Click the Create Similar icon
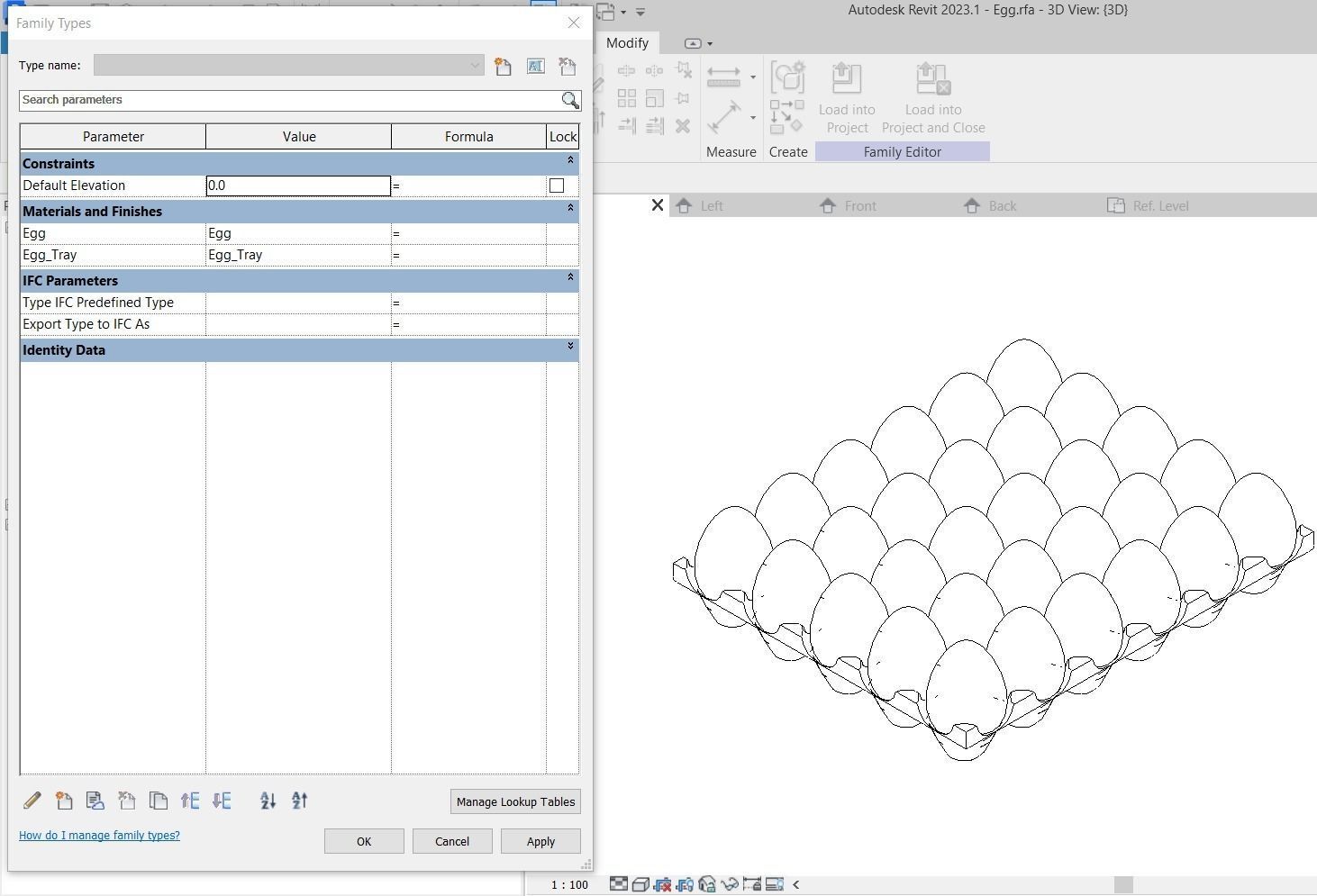1317x896 pixels. [x=786, y=117]
